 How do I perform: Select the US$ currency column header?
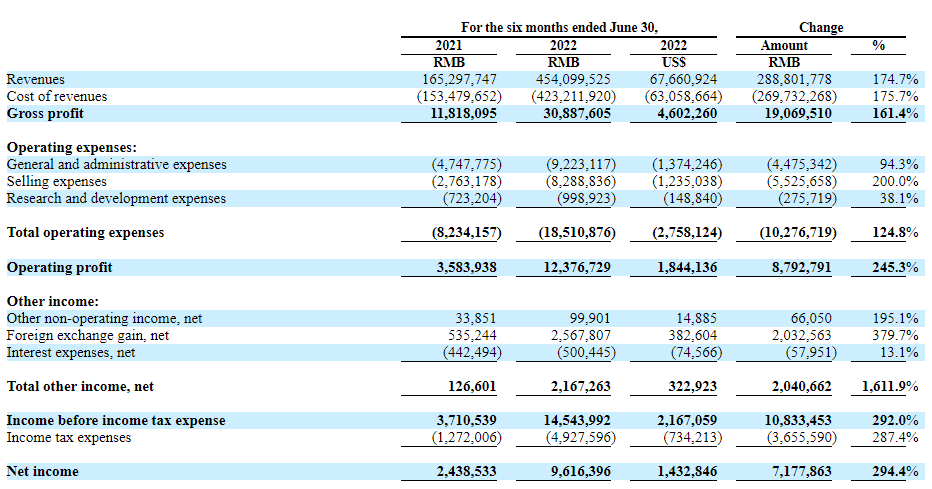(674, 62)
